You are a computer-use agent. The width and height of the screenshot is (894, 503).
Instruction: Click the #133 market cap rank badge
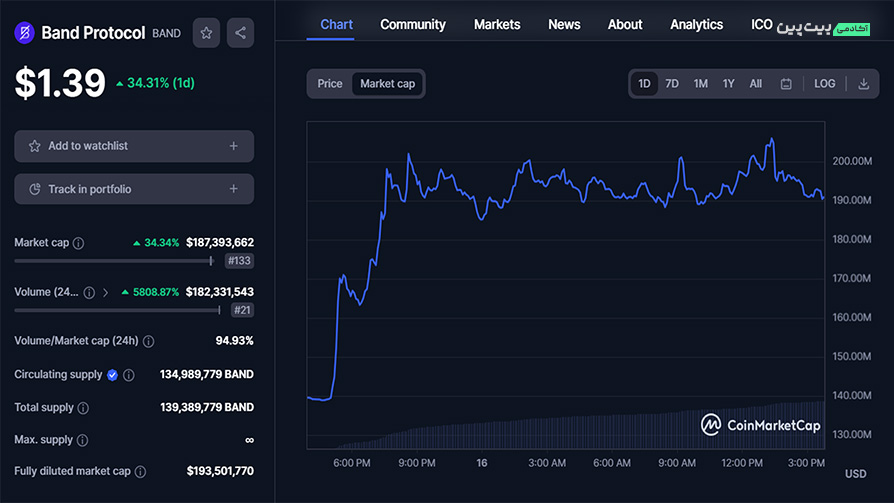pyautogui.click(x=239, y=261)
